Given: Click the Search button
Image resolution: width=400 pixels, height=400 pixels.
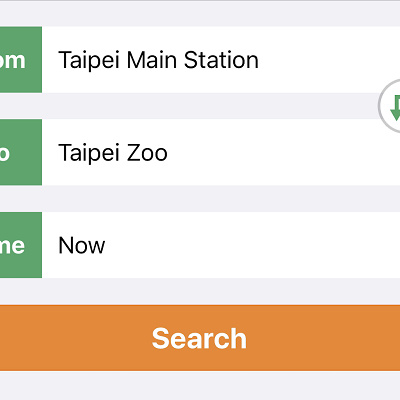Looking at the screenshot, I should coord(200,338).
